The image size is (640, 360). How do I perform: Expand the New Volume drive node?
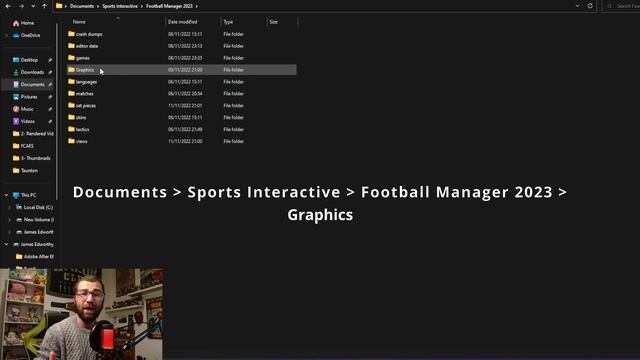pyautogui.click(x=9, y=220)
